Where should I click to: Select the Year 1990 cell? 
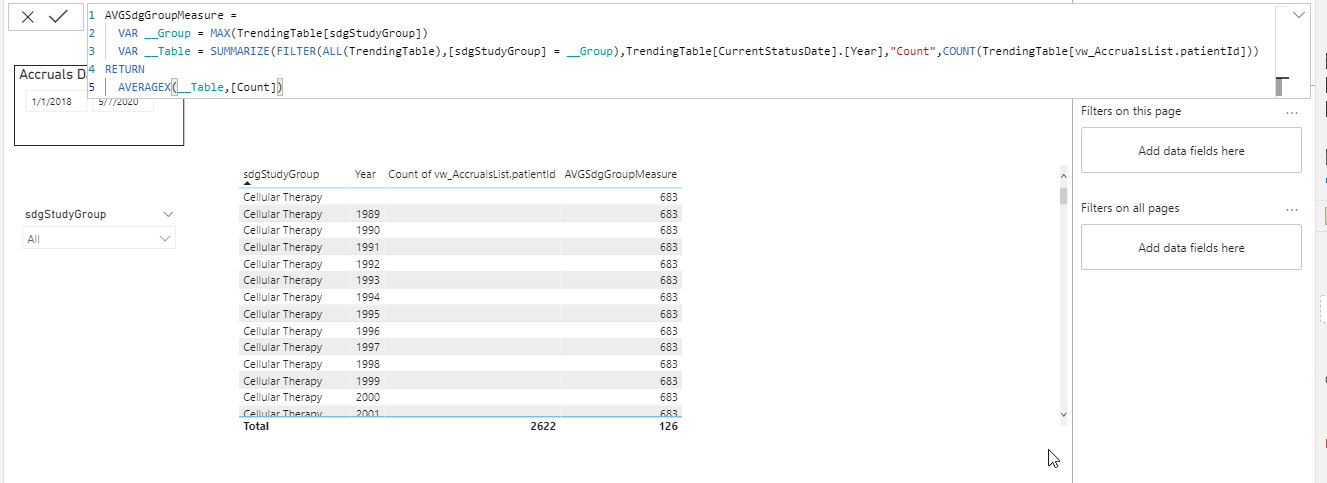click(366, 230)
